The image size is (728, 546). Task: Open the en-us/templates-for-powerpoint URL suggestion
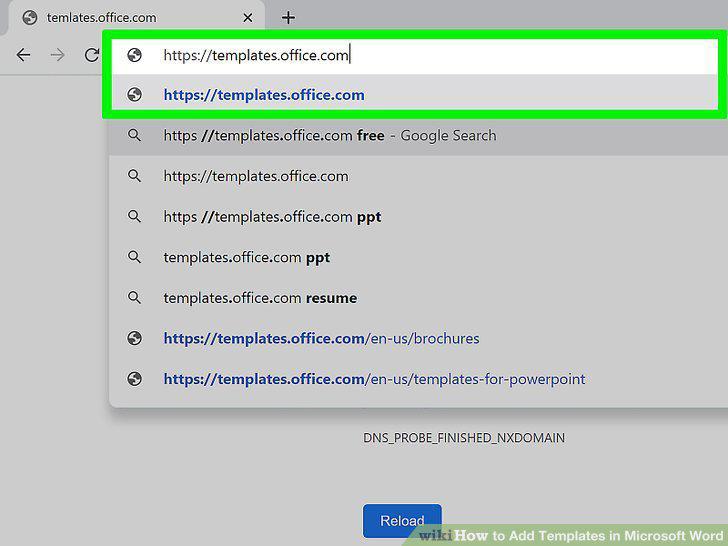tap(418, 379)
